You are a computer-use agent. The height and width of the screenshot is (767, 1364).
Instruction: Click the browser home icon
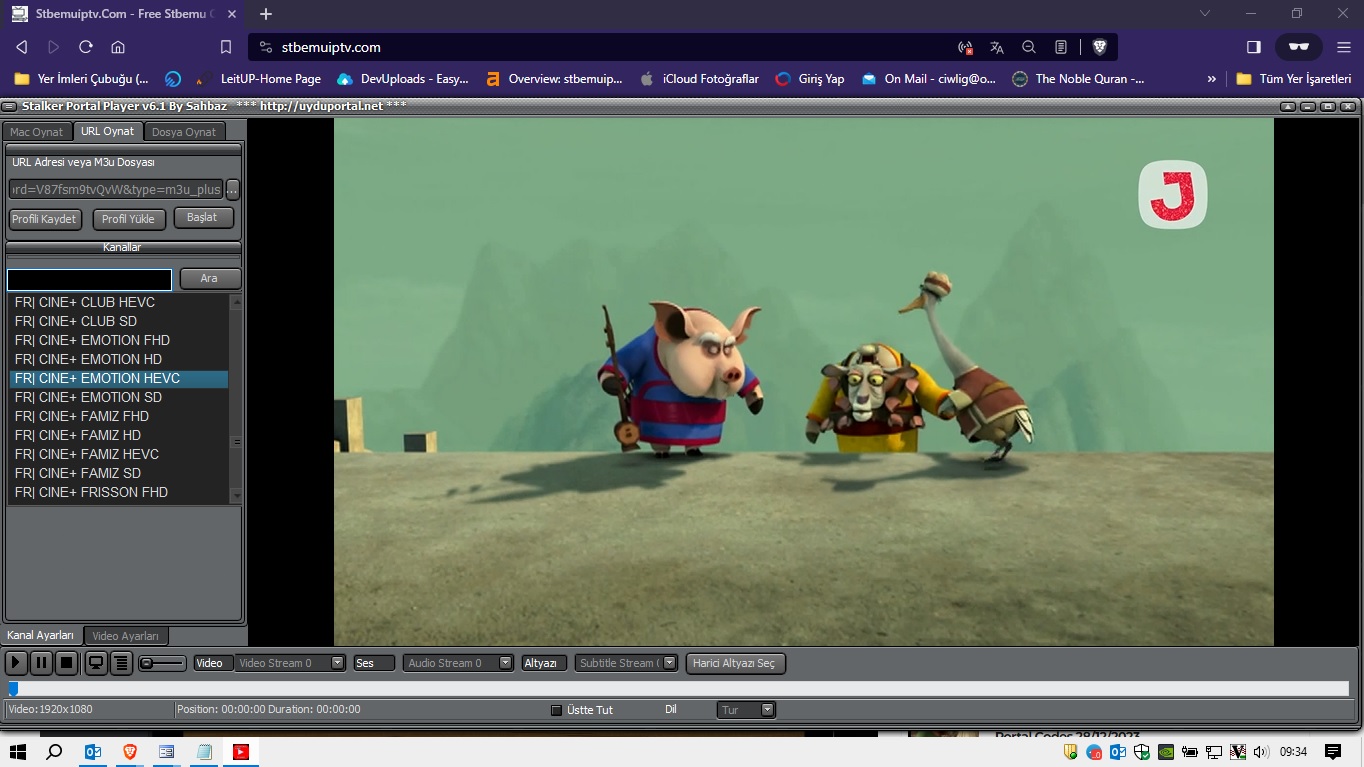click(118, 47)
